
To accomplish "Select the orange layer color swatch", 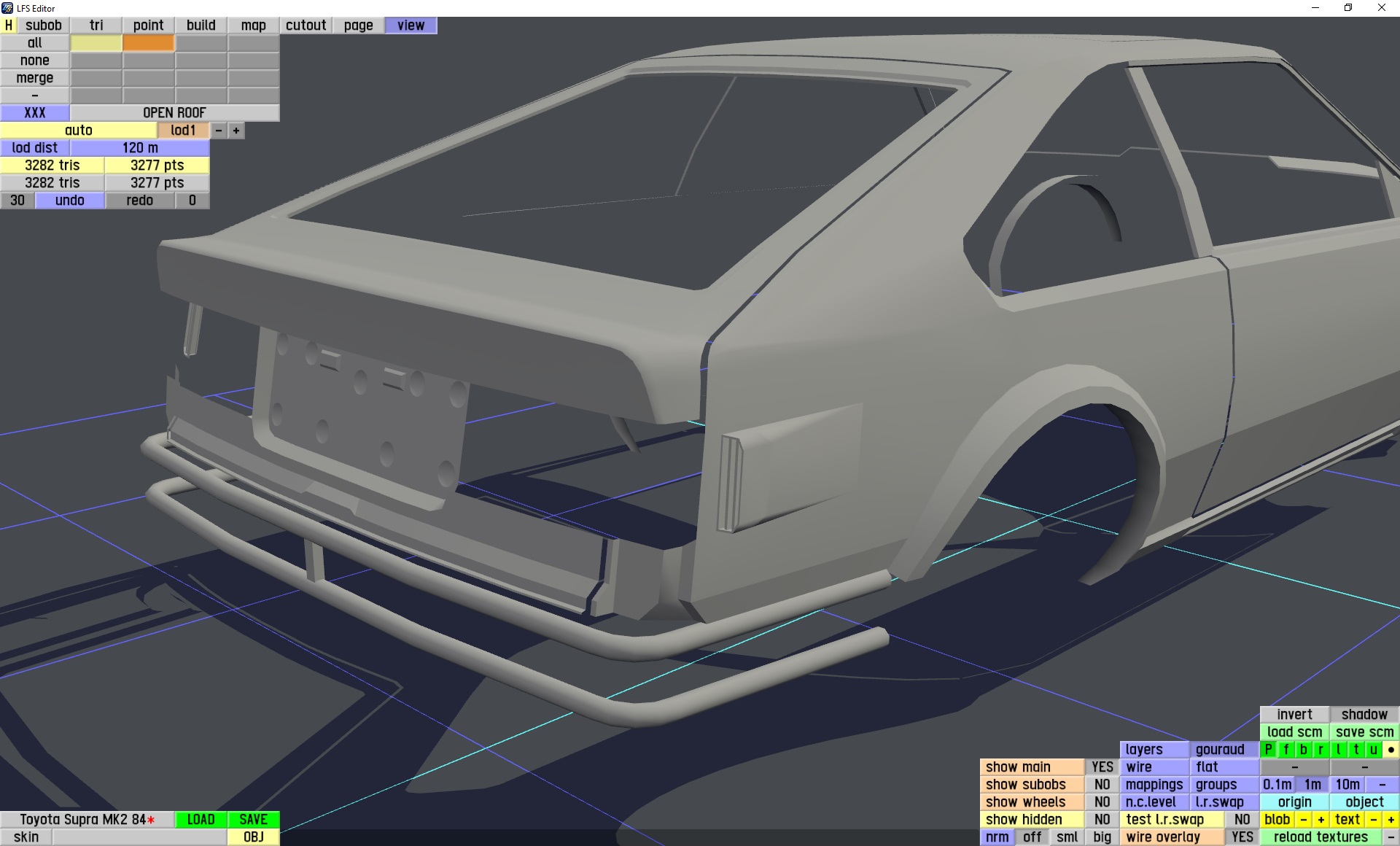I will tap(149, 43).
